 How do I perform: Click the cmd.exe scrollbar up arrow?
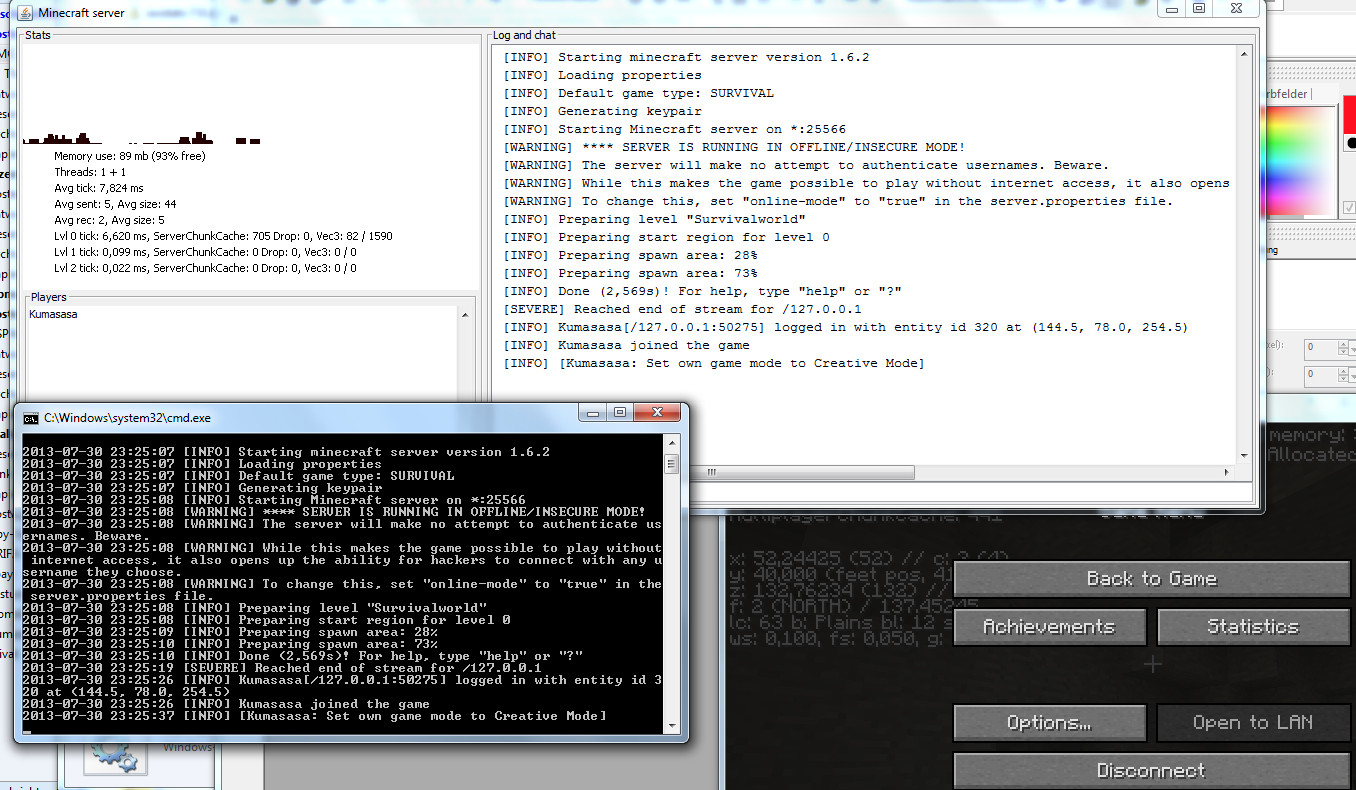coord(671,443)
